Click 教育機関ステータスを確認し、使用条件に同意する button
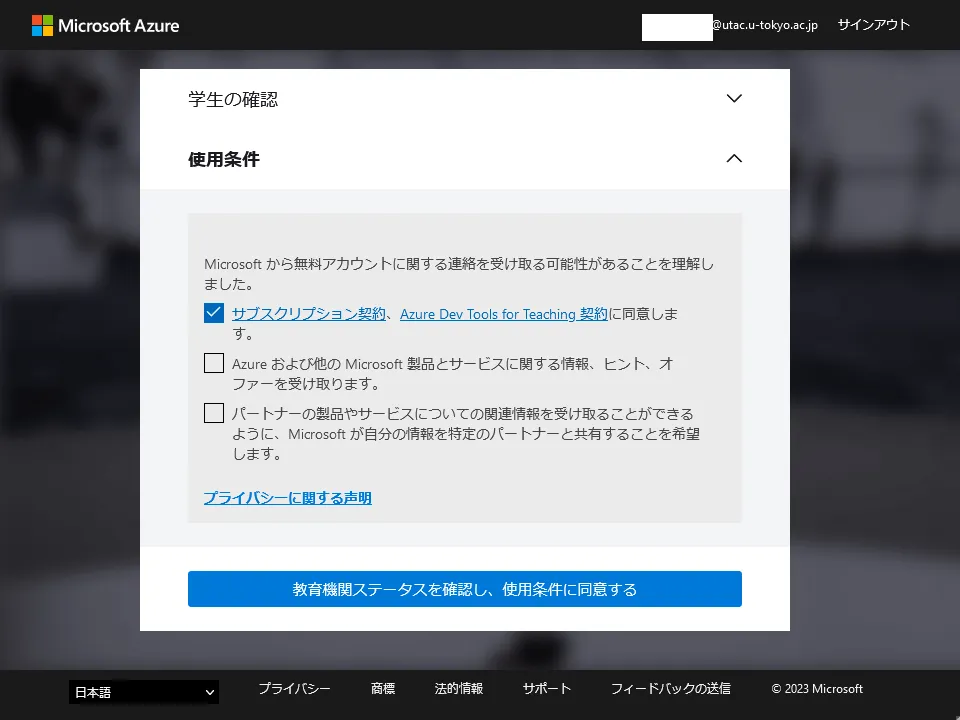This screenshot has width=960, height=720. (x=465, y=589)
